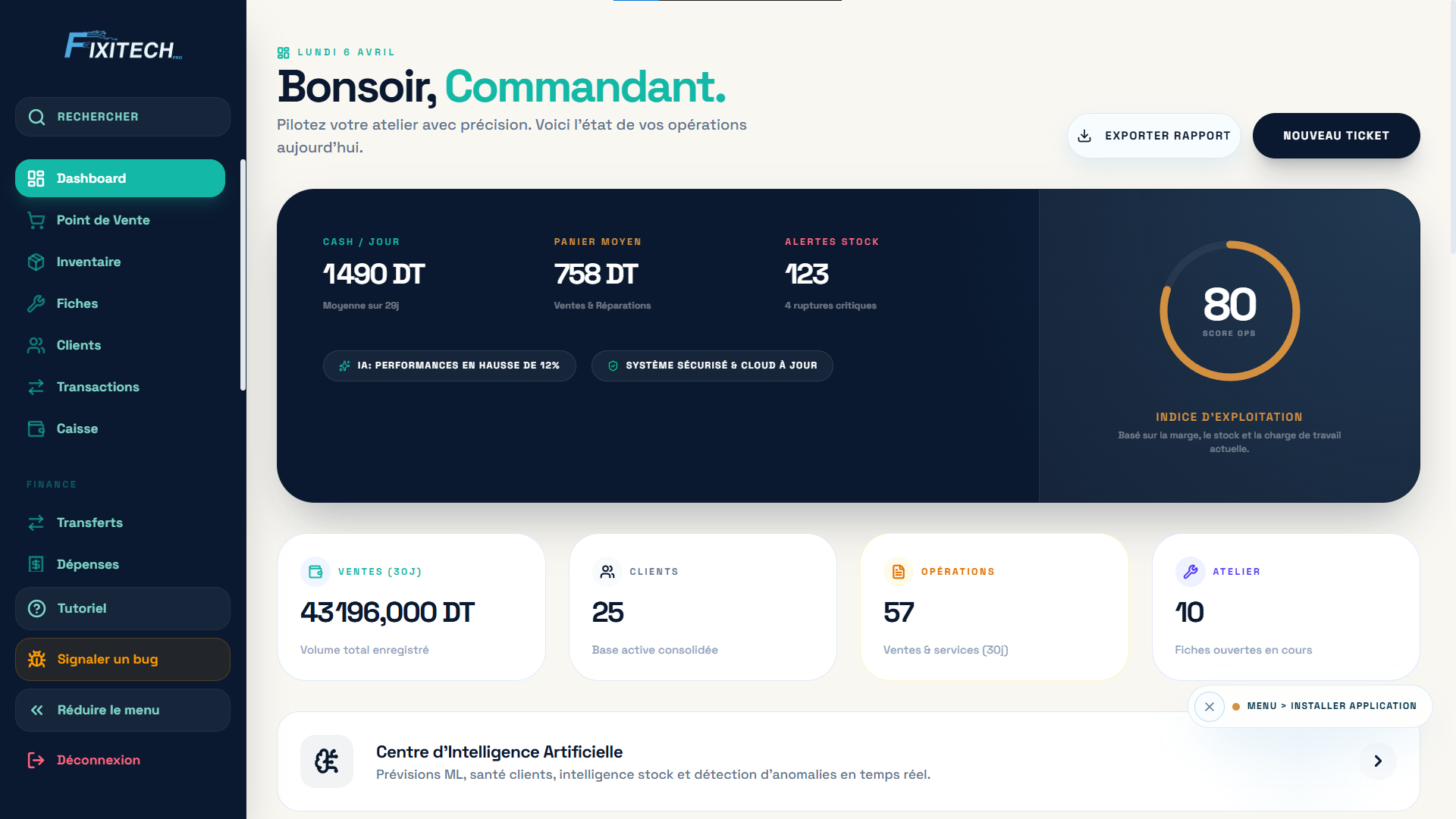Click the magnifier icon in the search box

(36, 117)
